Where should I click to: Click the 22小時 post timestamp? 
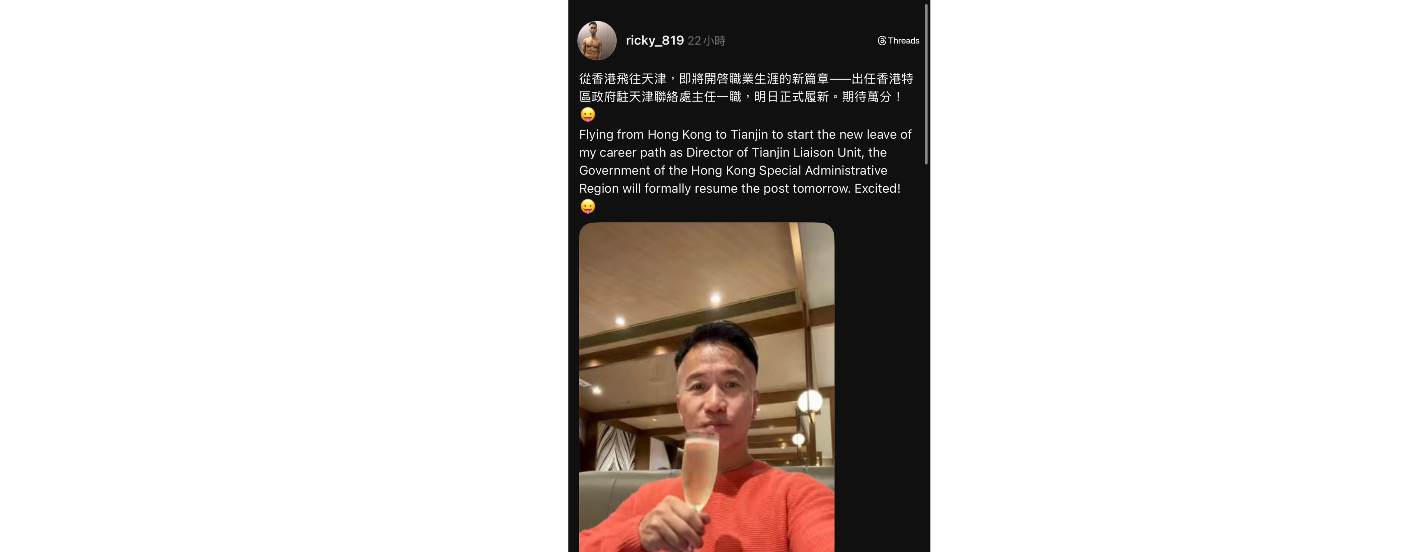[x=707, y=41]
